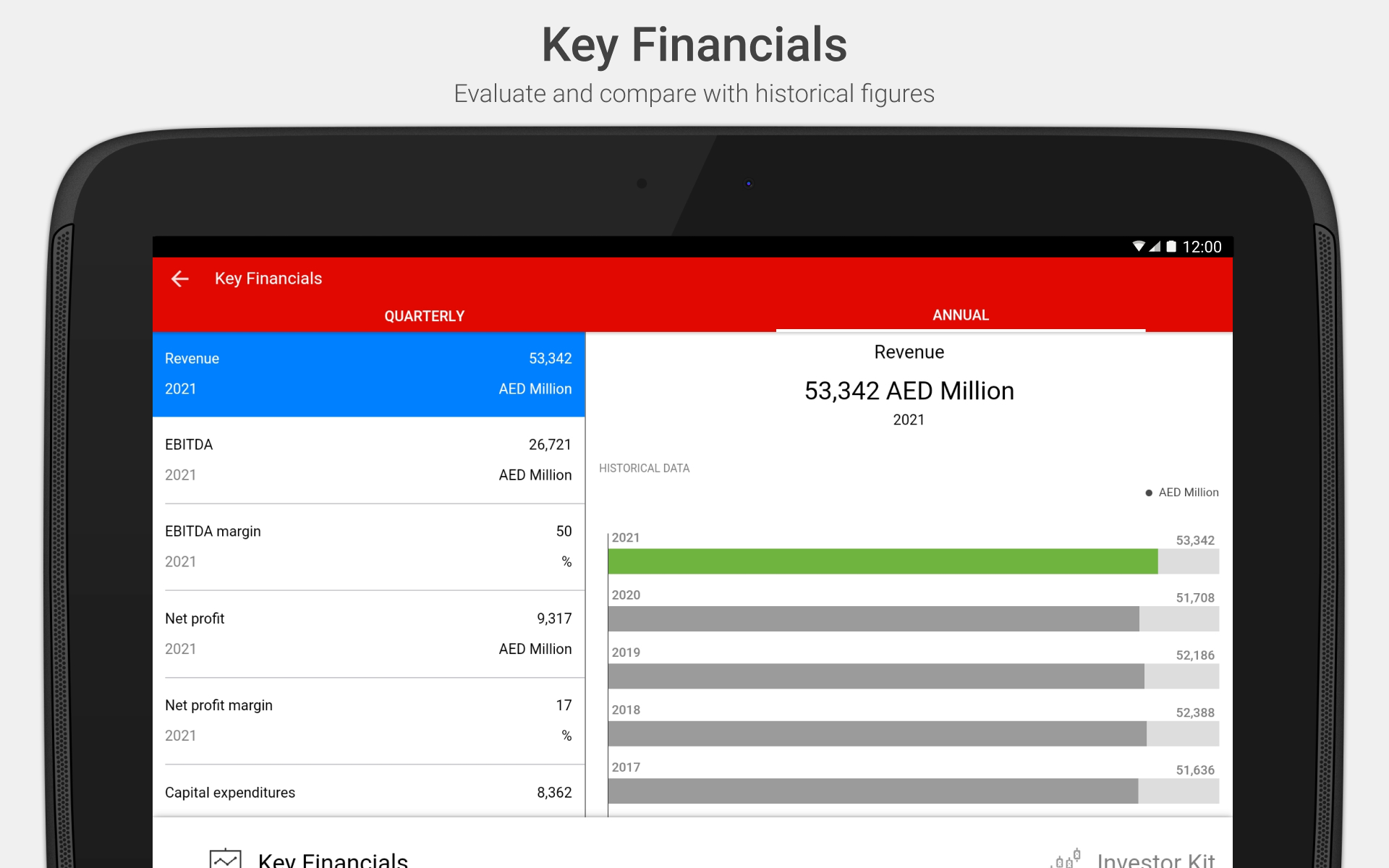Tap the 2020 revenue bar

click(x=873, y=619)
